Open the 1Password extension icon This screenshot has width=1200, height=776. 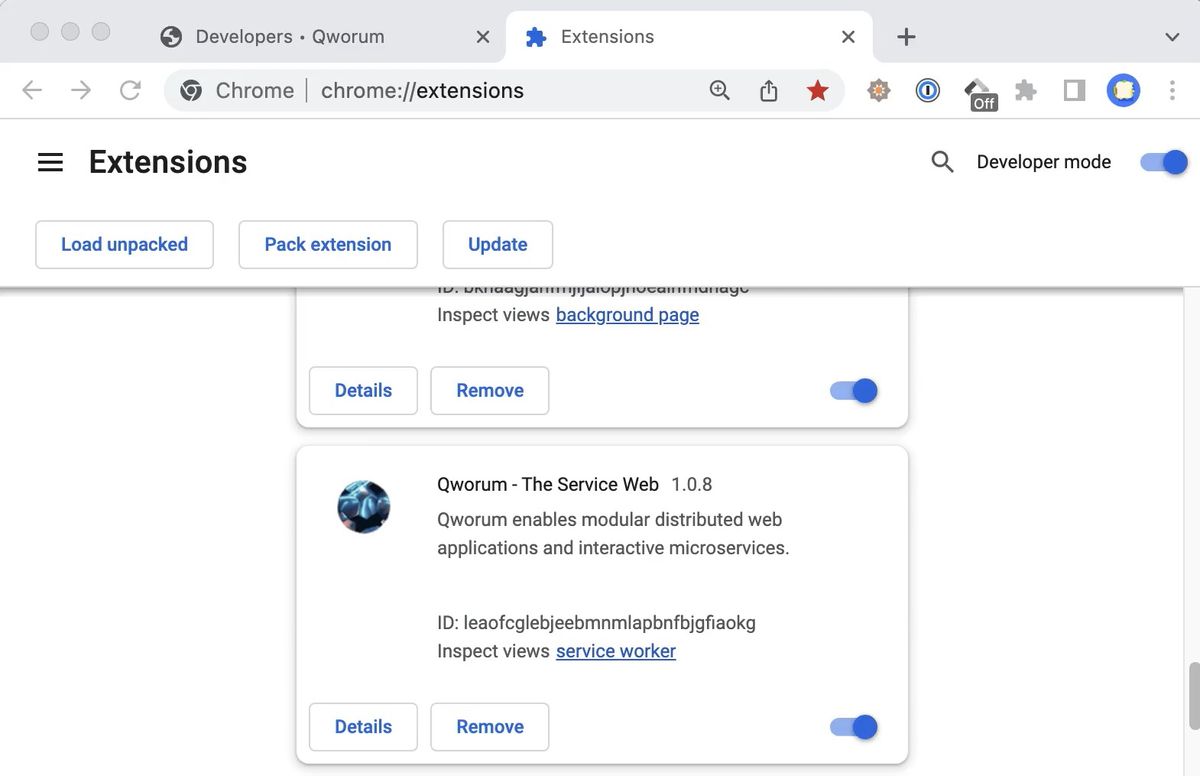pos(928,91)
